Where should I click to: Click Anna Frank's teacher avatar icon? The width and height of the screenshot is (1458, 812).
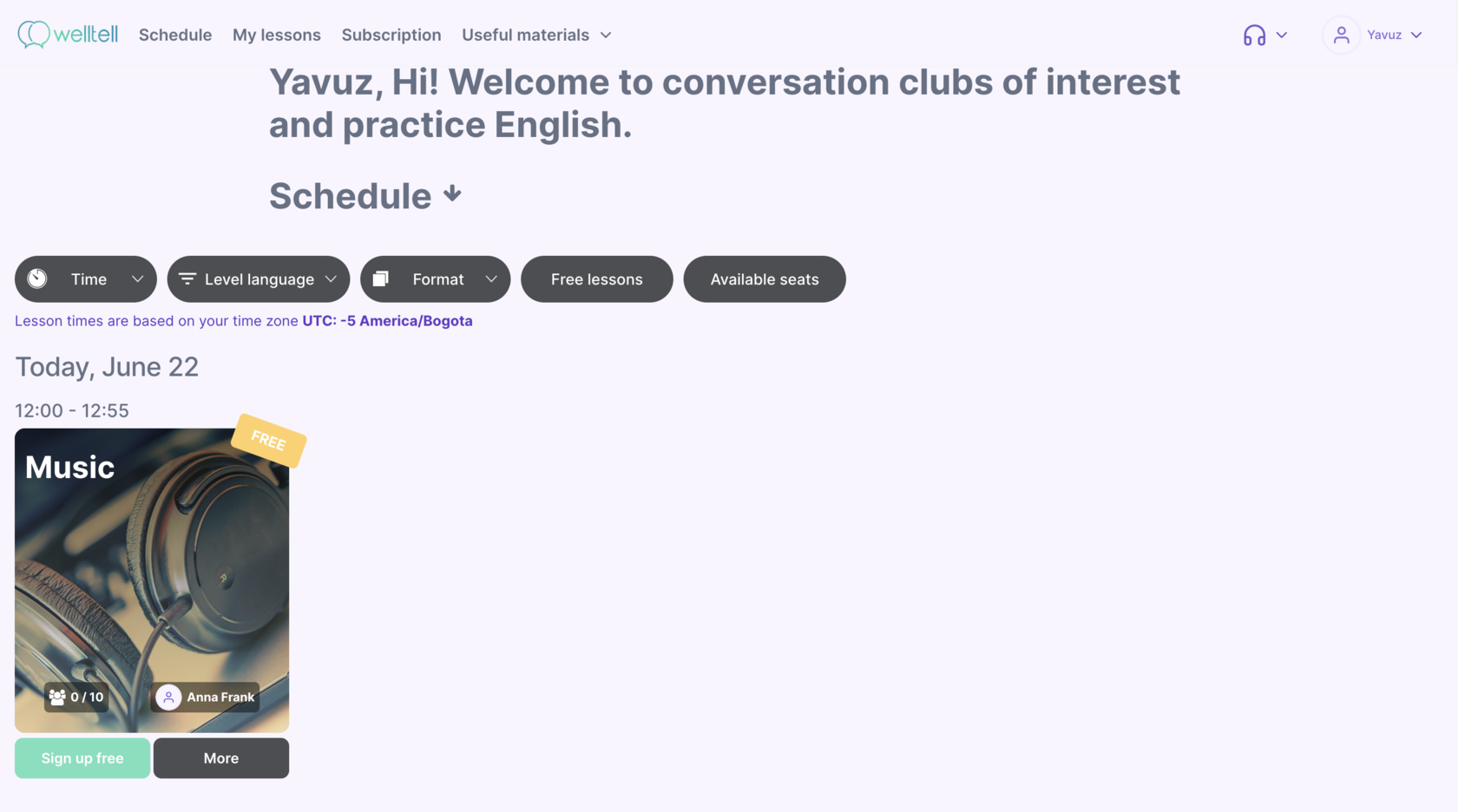click(x=168, y=697)
